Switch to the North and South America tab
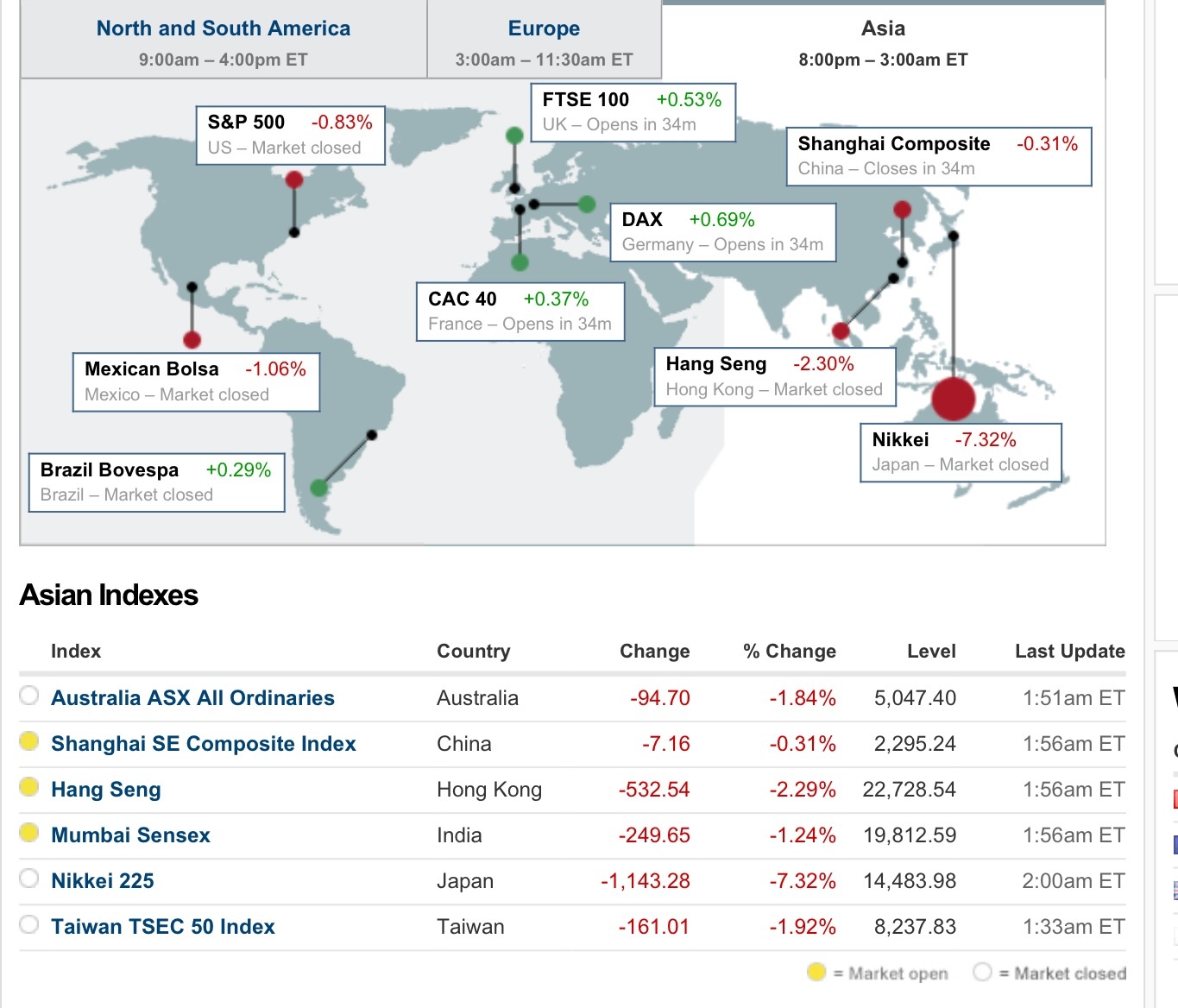Screen dimensions: 1178x1008 point(224,41)
